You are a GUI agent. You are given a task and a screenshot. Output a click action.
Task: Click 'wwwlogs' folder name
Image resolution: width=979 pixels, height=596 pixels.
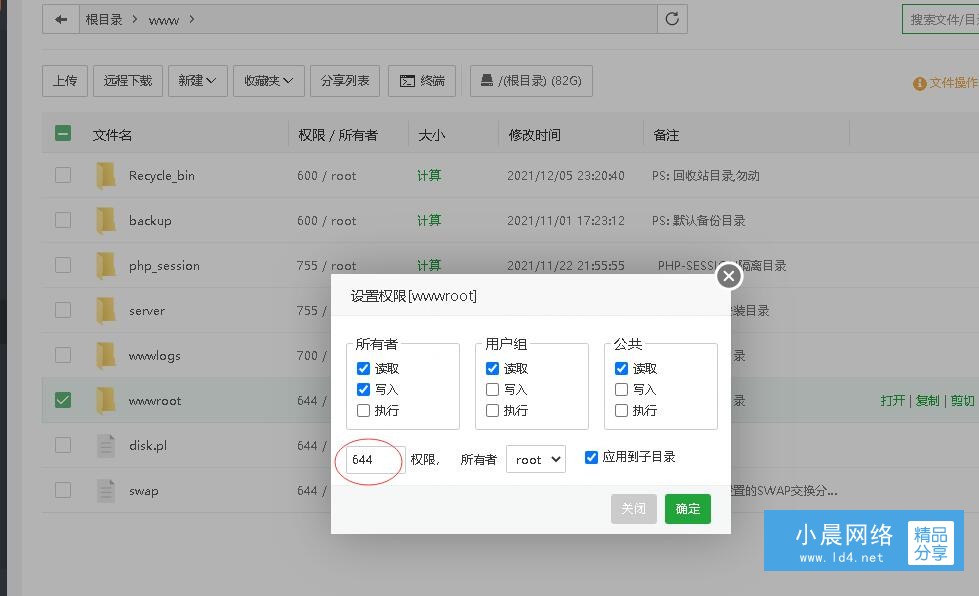coord(154,356)
